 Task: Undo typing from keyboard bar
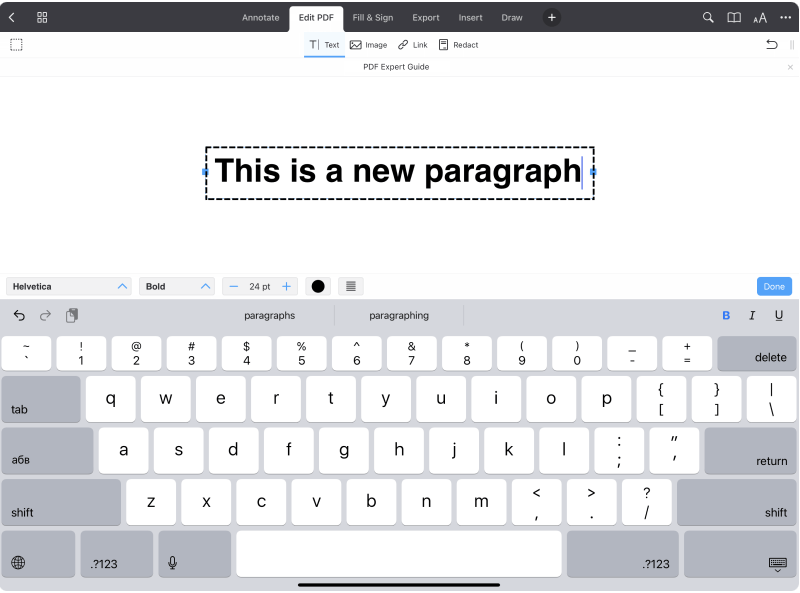(19, 315)
